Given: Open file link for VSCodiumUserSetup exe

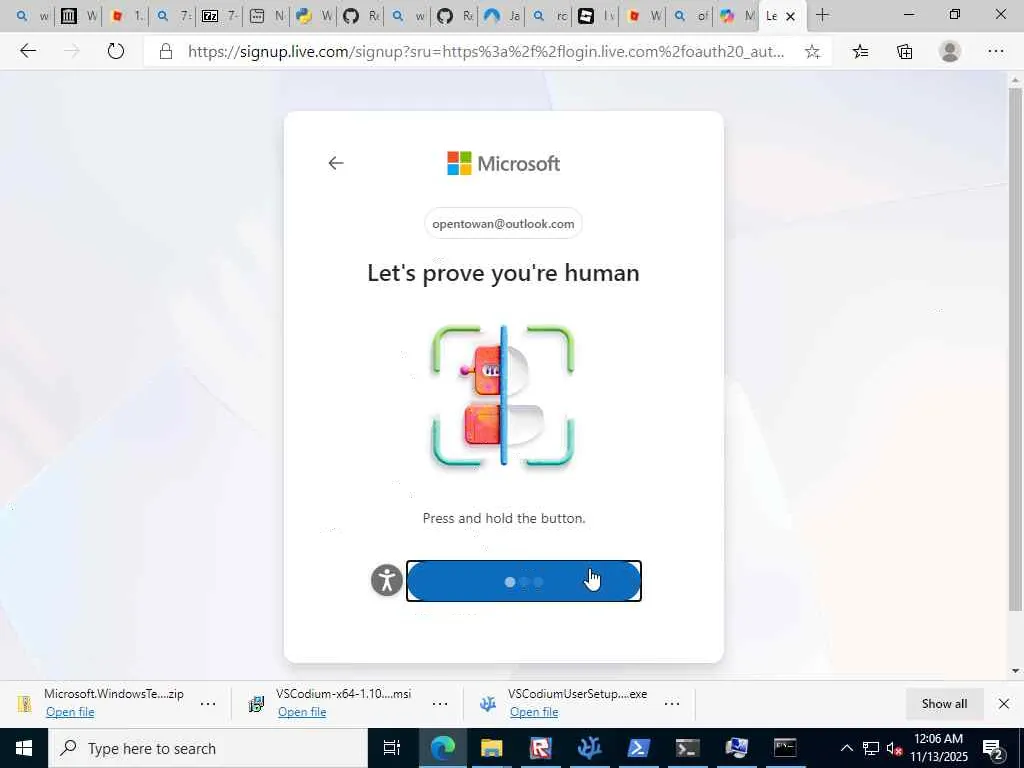Looking at the screenshot, I should point(534,712).
